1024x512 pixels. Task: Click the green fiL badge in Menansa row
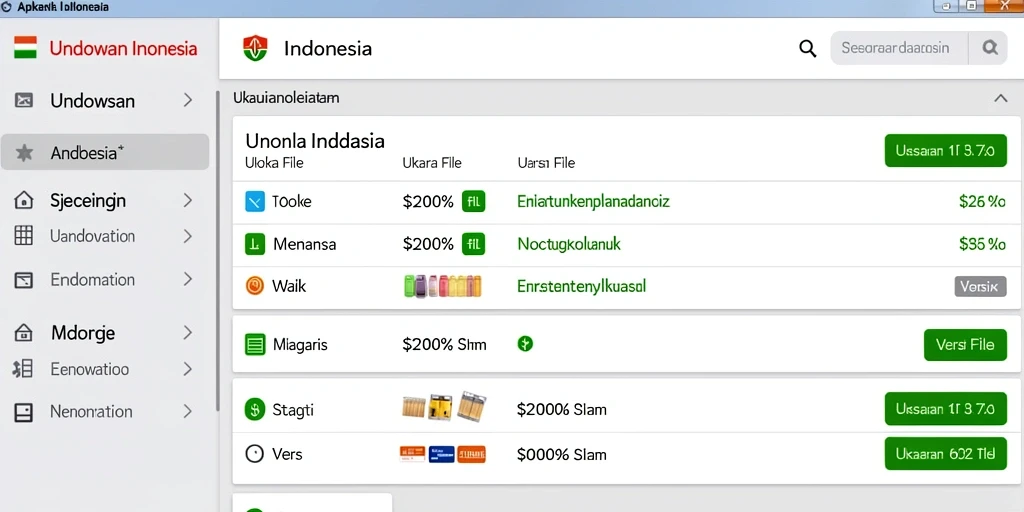tap(473, 245)
